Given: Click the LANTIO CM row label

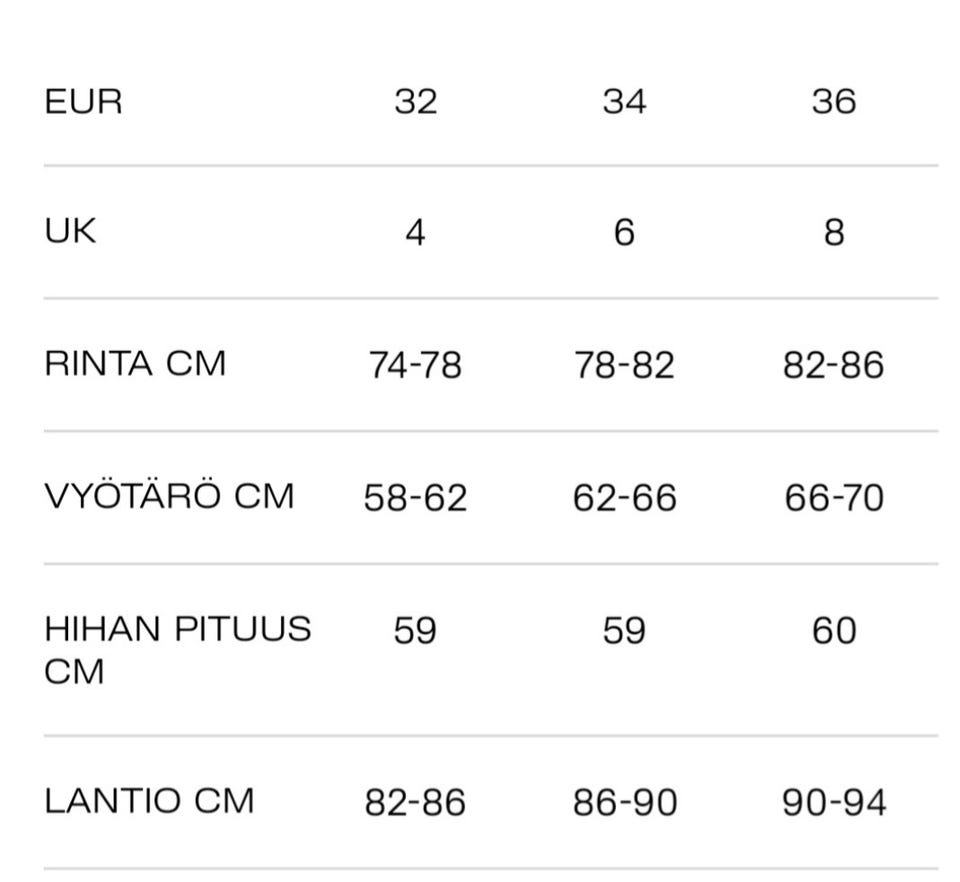Looking at the screenshot, I should tap(149, 801).
